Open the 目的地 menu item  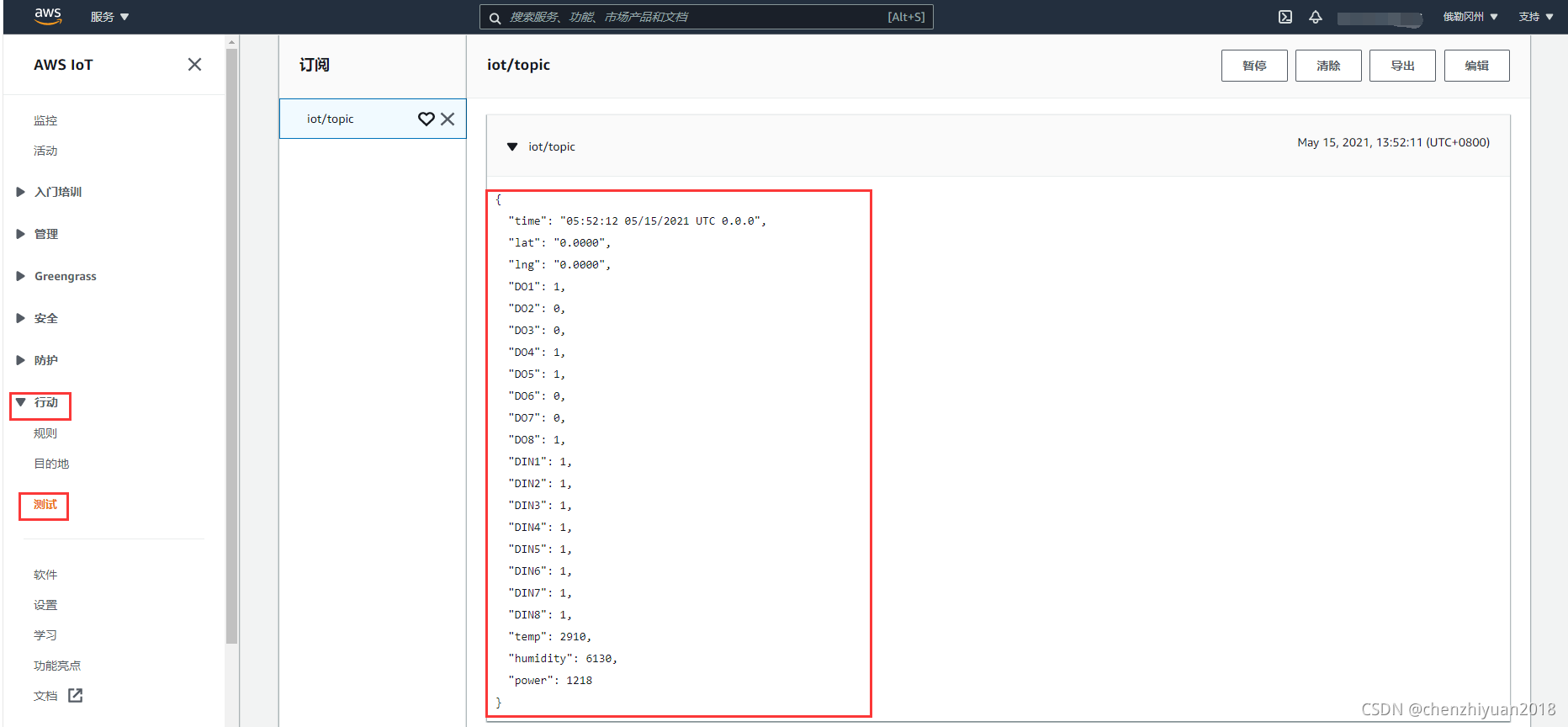(51, 464)
